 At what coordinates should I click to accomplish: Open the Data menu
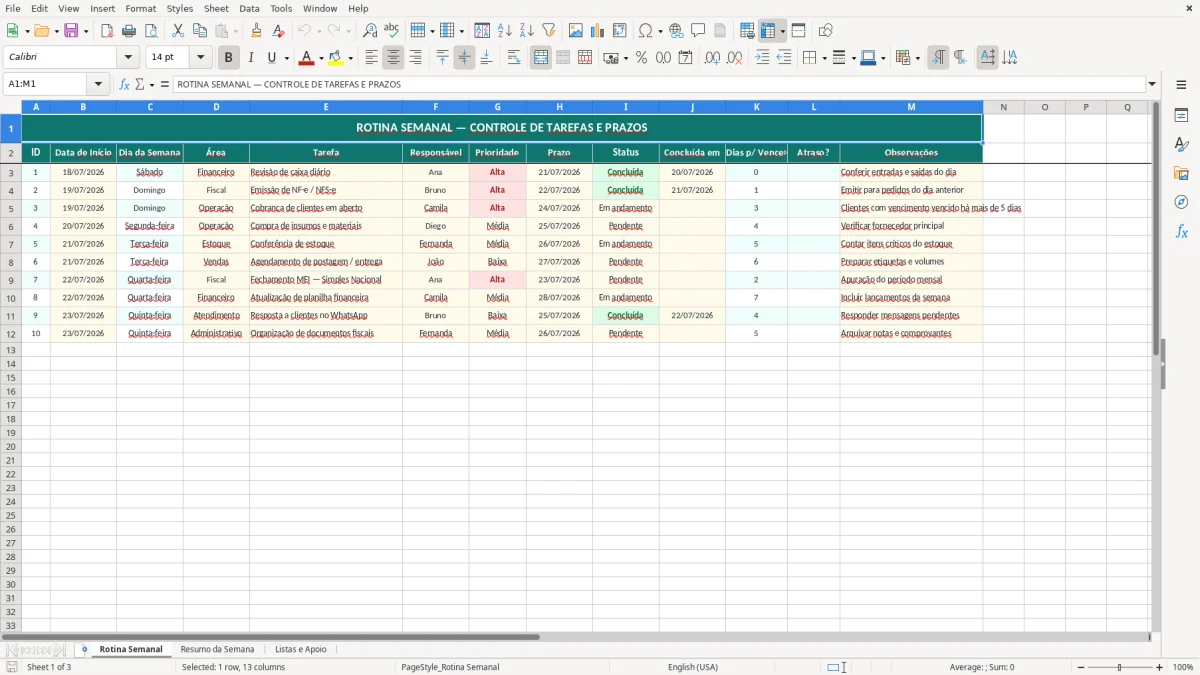point(249,8)
